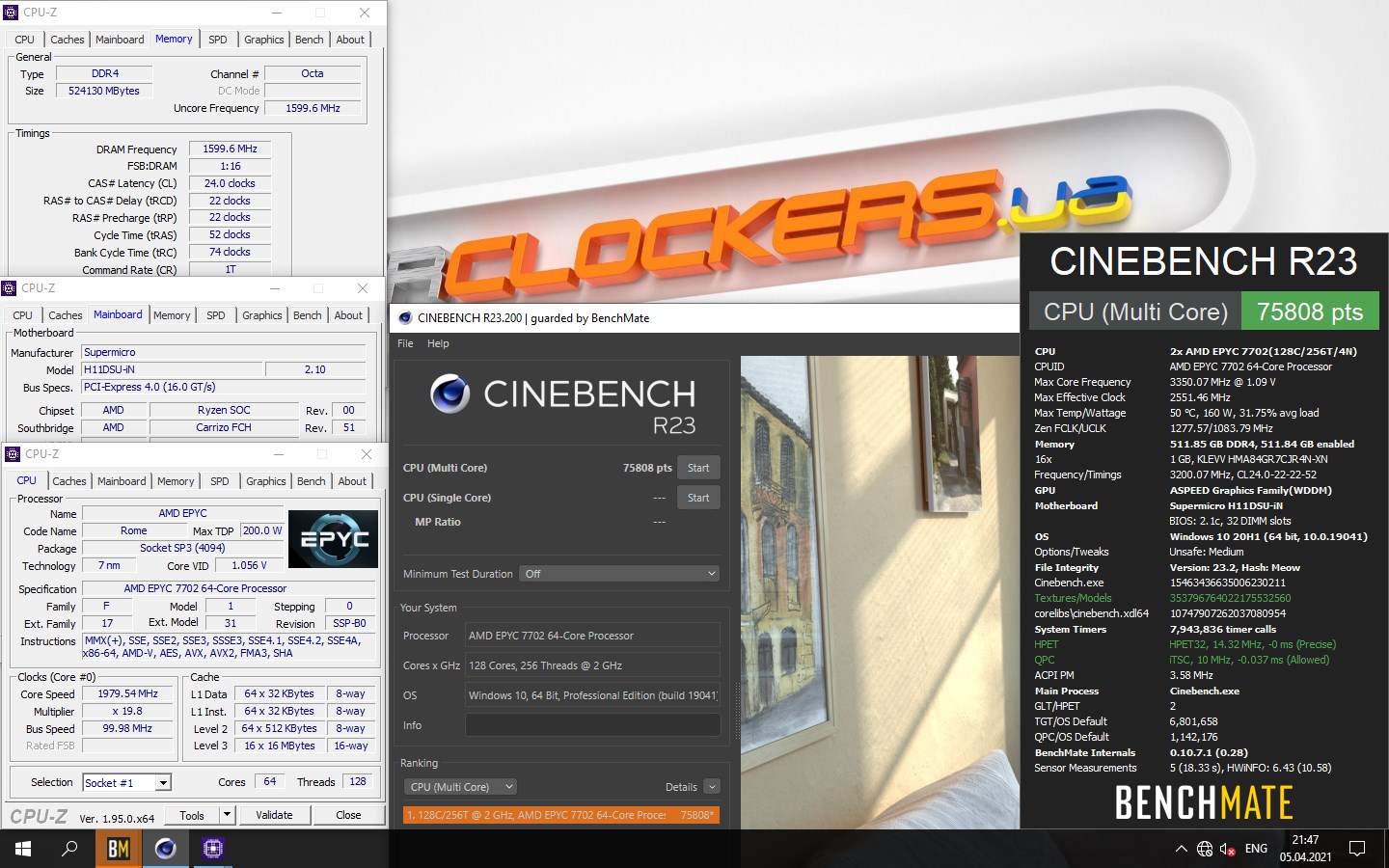Open taskbar search magnifier
Image resolution: width=1389 pixels, height=868 pixels.
(69, 849)
